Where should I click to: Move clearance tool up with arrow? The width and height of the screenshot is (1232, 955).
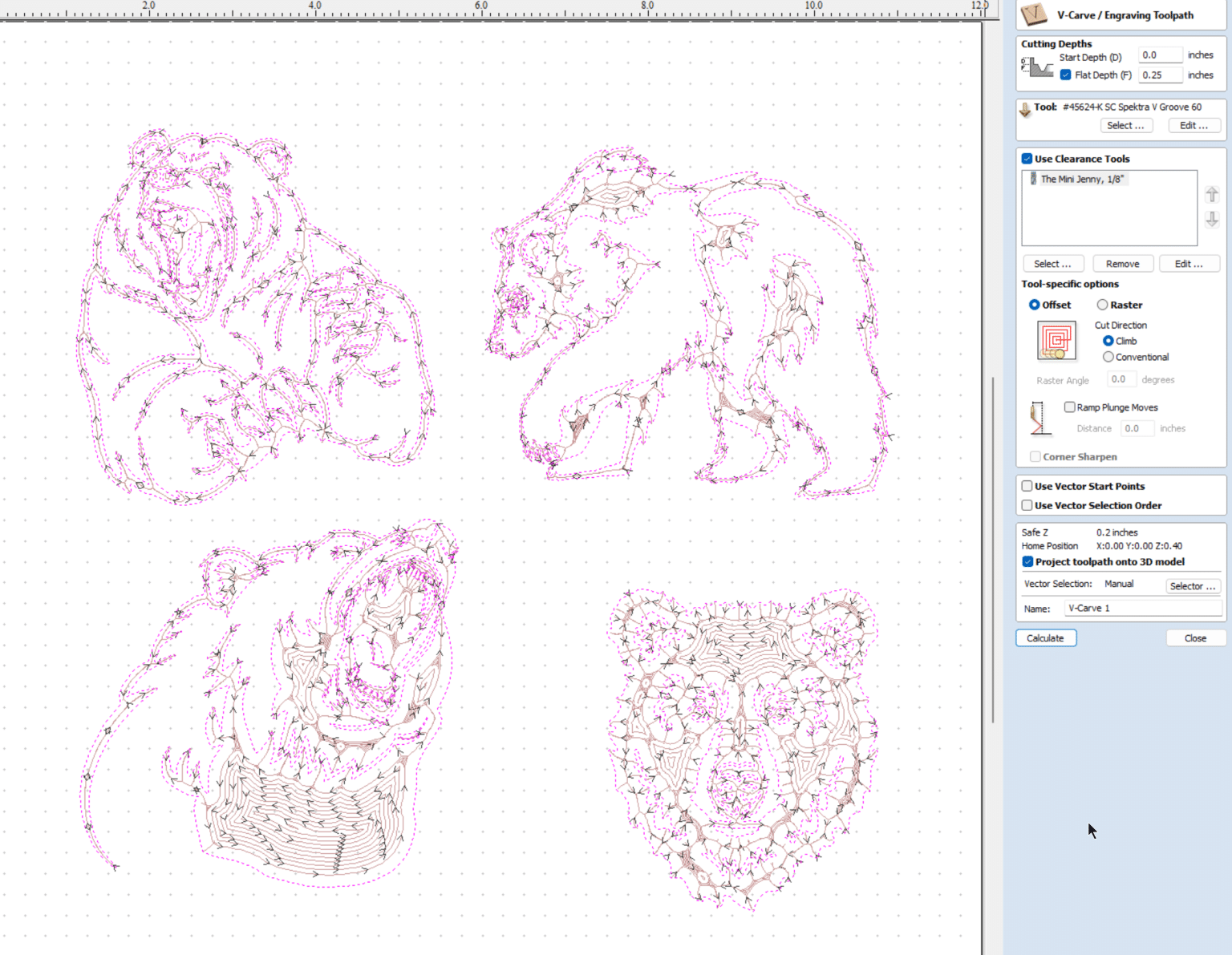pos(1212,194)
